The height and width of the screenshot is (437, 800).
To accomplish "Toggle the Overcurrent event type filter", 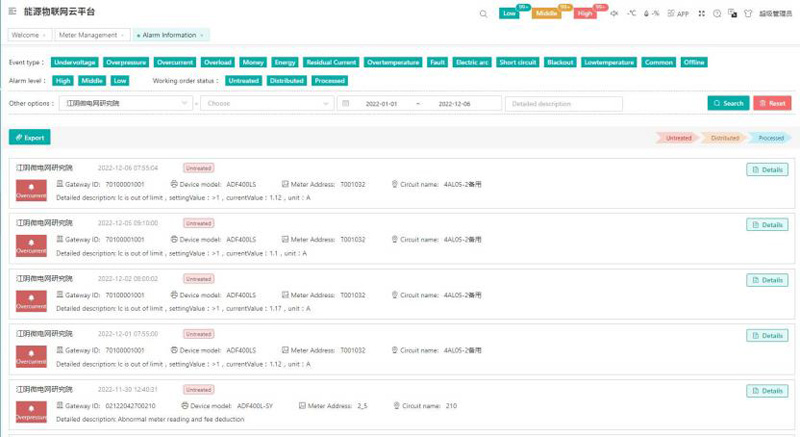I will [176, 62].
